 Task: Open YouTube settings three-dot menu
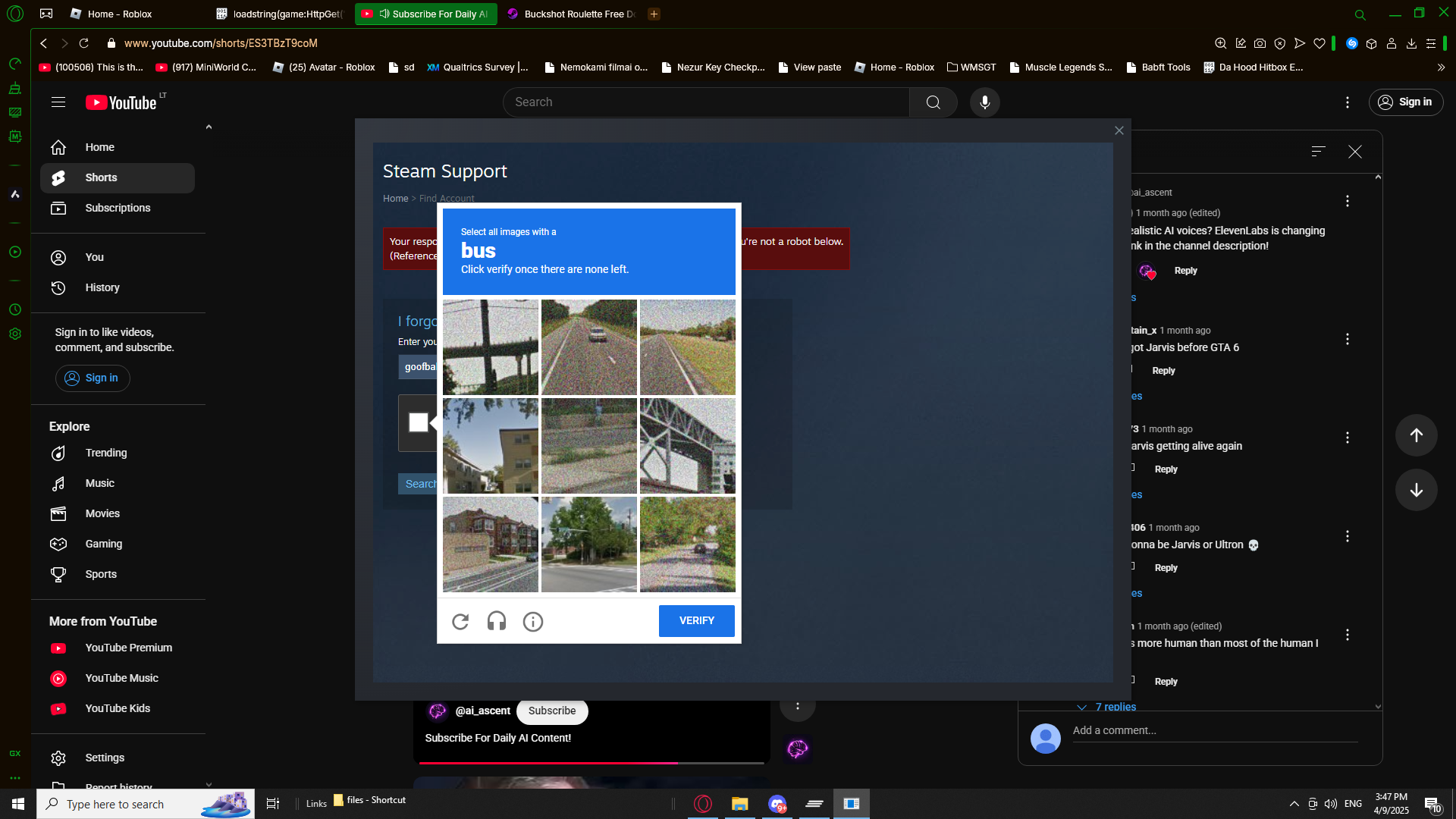[1348, 102]
